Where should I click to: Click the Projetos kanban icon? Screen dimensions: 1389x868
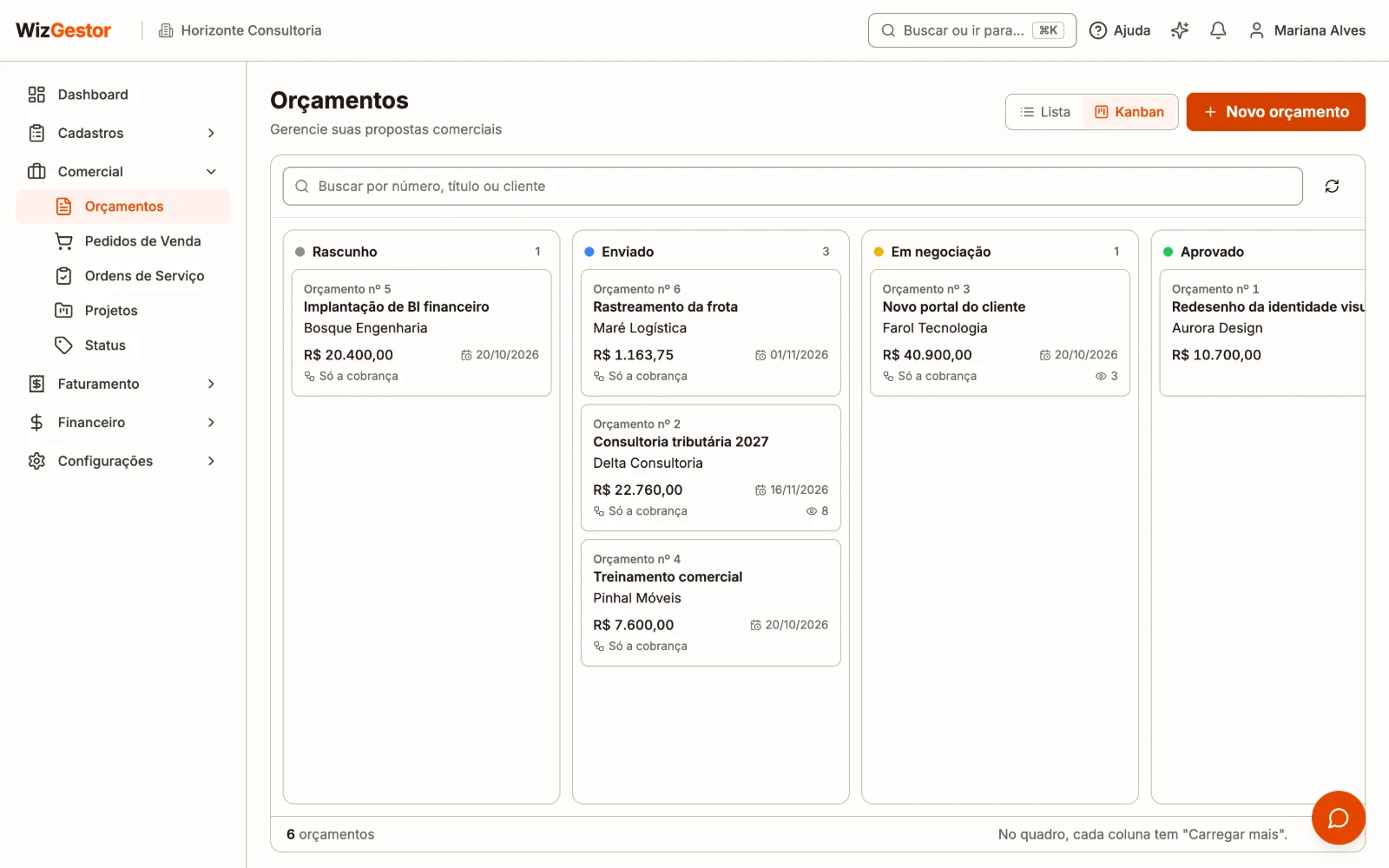coord(63,311)
